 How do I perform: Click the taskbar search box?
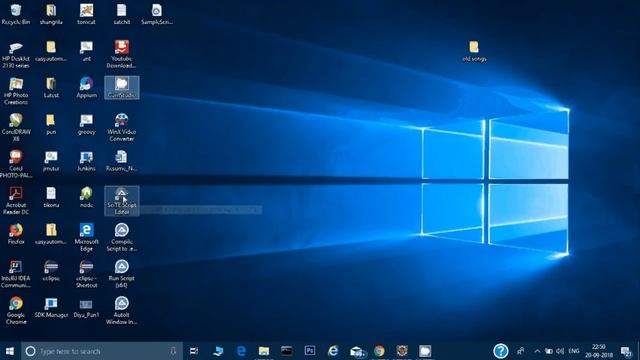(102, 351)
